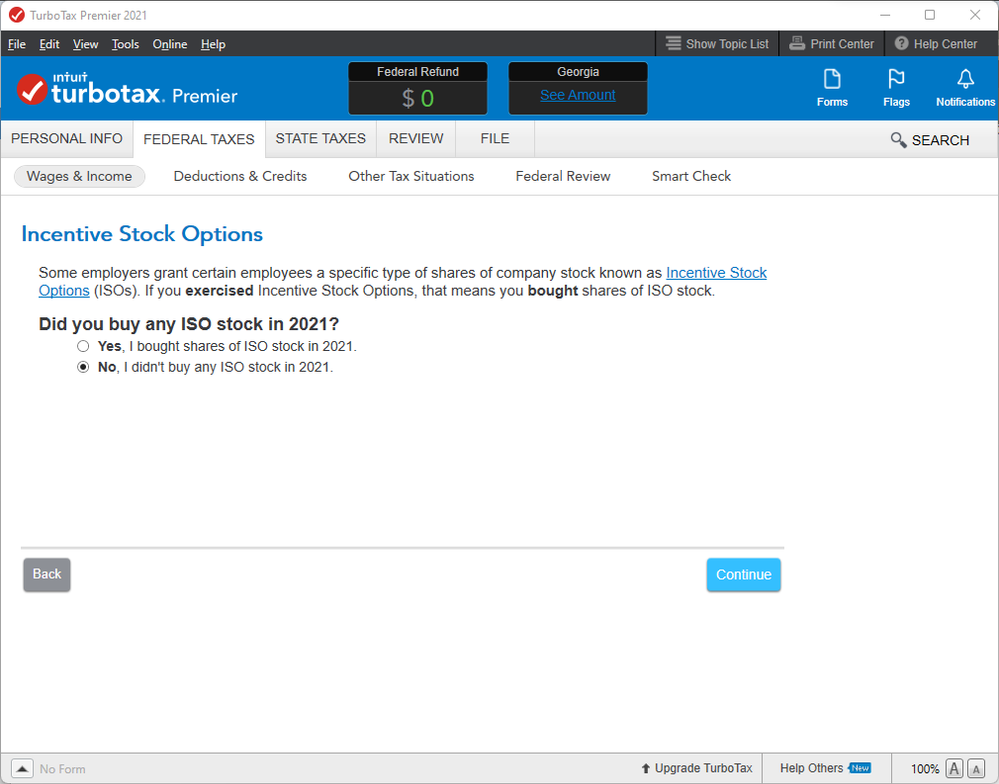Expand the No Form panel arrow
Viewport: 999px width, 784px height.
pos(22,769)
